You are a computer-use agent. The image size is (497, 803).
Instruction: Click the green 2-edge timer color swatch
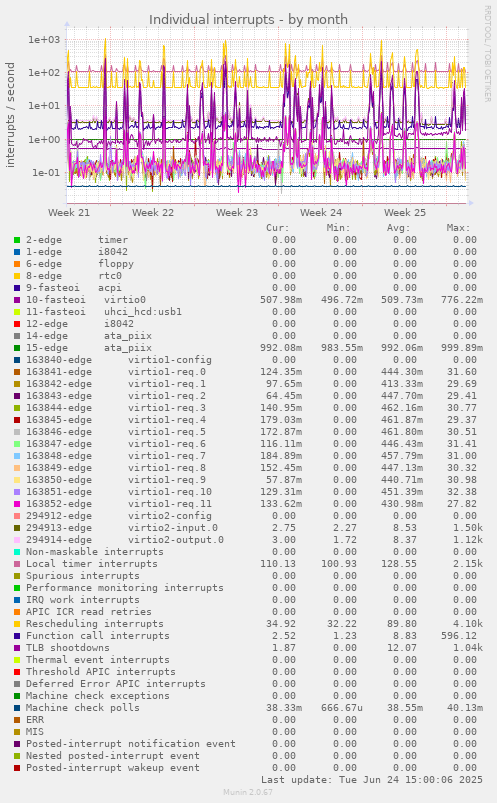(17, 240)
